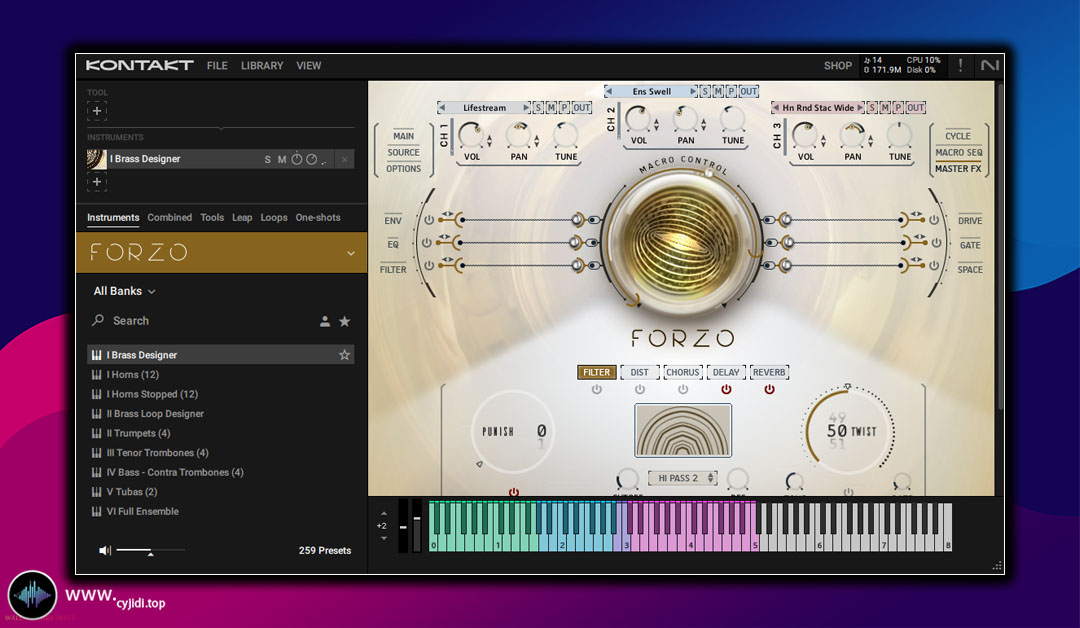Open the Ens Swell source dropdown
This screenshot has width=1080, height=628.
[651, 91]
